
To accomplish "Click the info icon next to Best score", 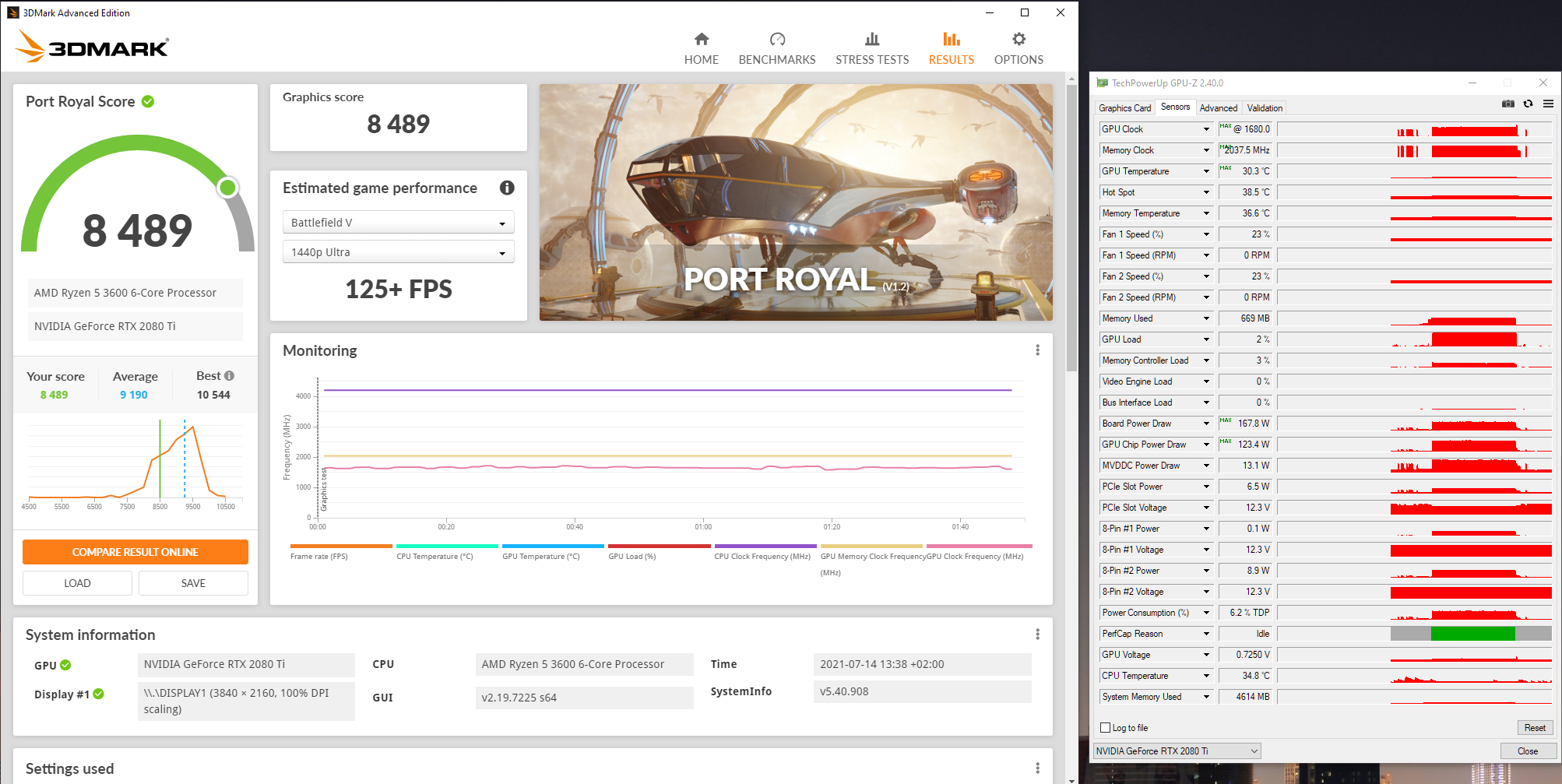I will [x=228, y=375].
